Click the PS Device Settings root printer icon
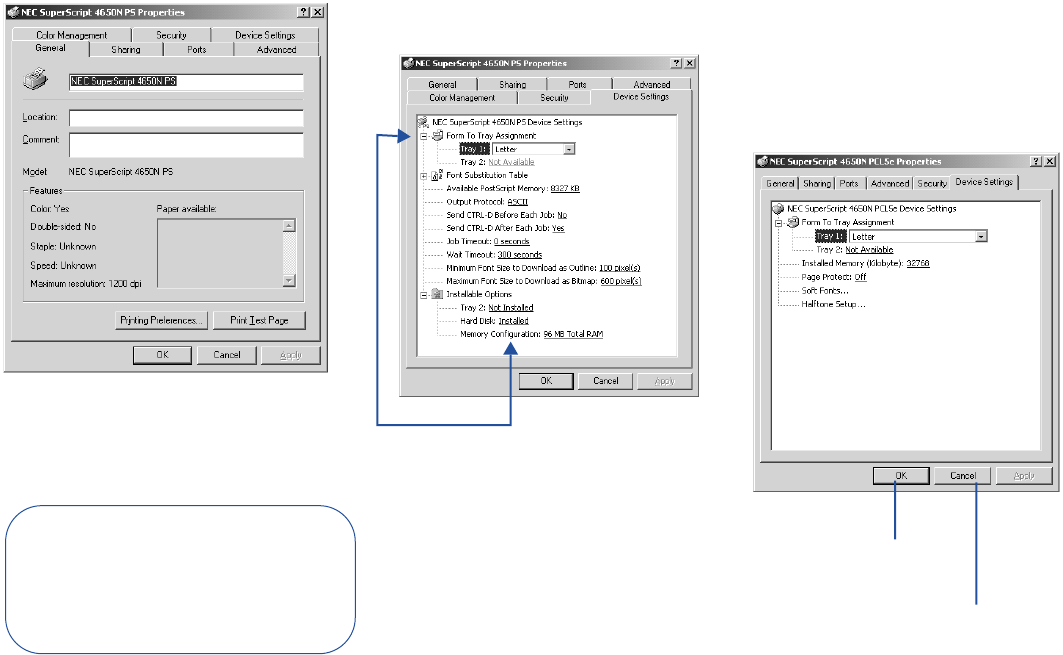 (x=423, y=122)
